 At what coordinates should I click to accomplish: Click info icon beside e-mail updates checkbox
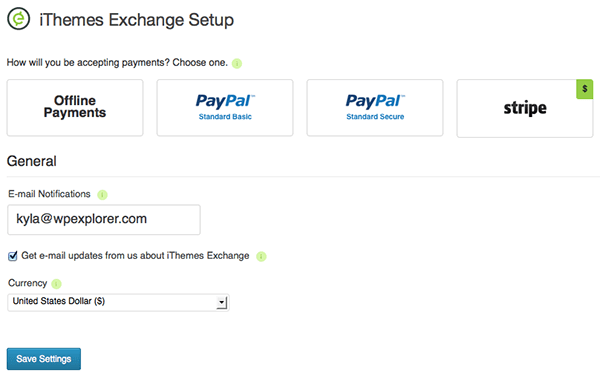261,256
